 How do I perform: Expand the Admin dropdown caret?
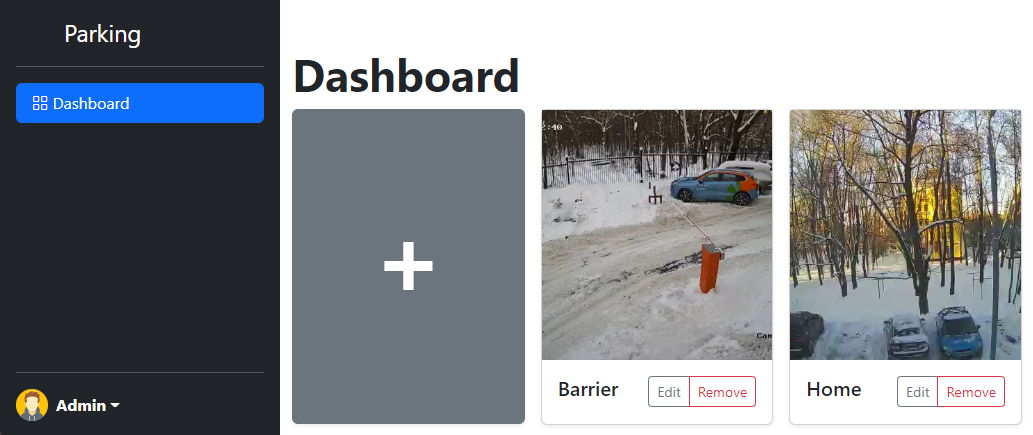point(115,405)
